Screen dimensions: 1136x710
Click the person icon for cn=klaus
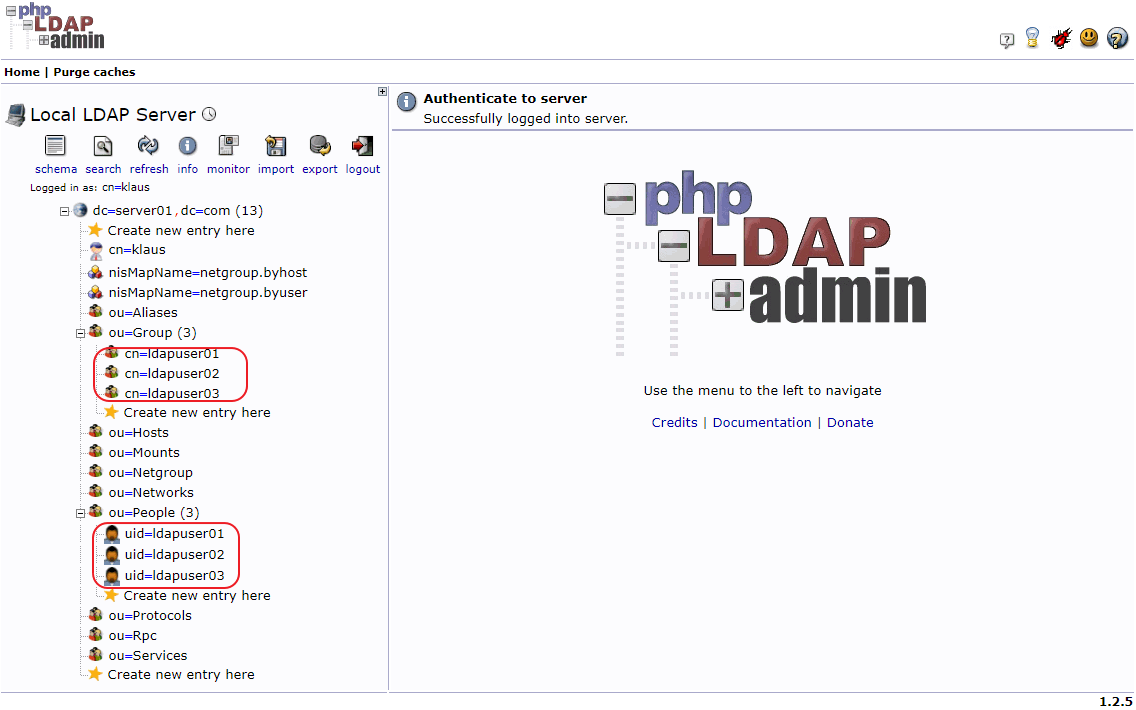click(96, 251)
